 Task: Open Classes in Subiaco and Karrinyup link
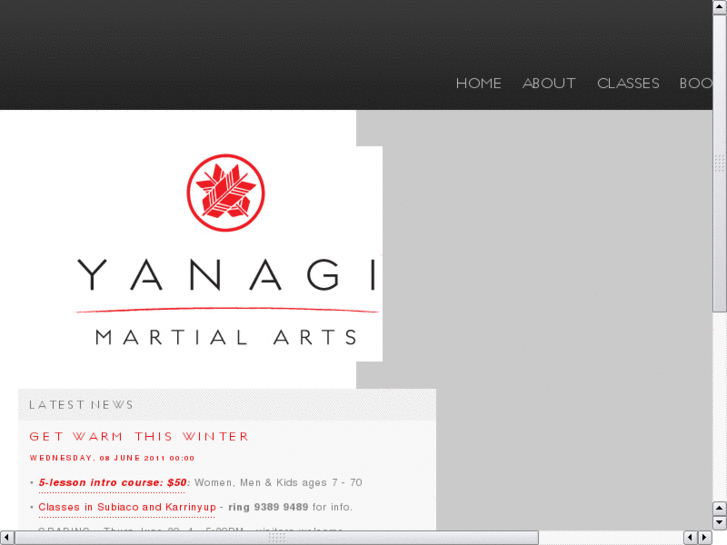click(x=127, y=507)
